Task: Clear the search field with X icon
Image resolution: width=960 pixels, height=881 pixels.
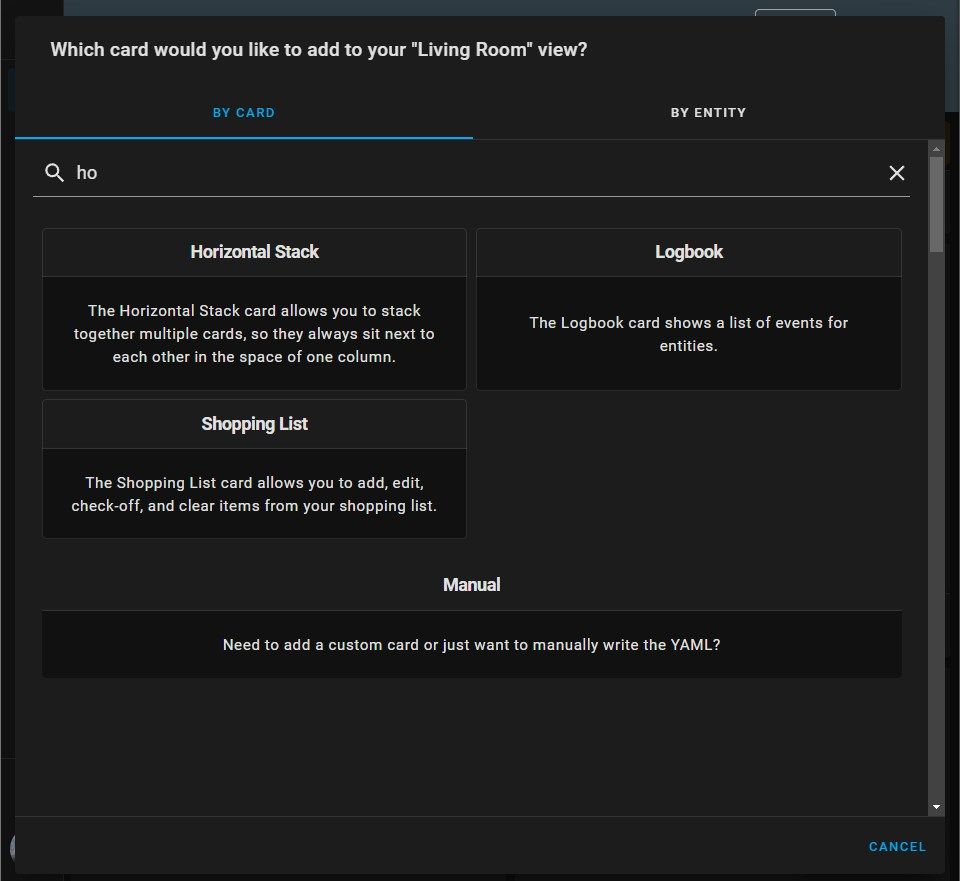Action: click(896, 173)
